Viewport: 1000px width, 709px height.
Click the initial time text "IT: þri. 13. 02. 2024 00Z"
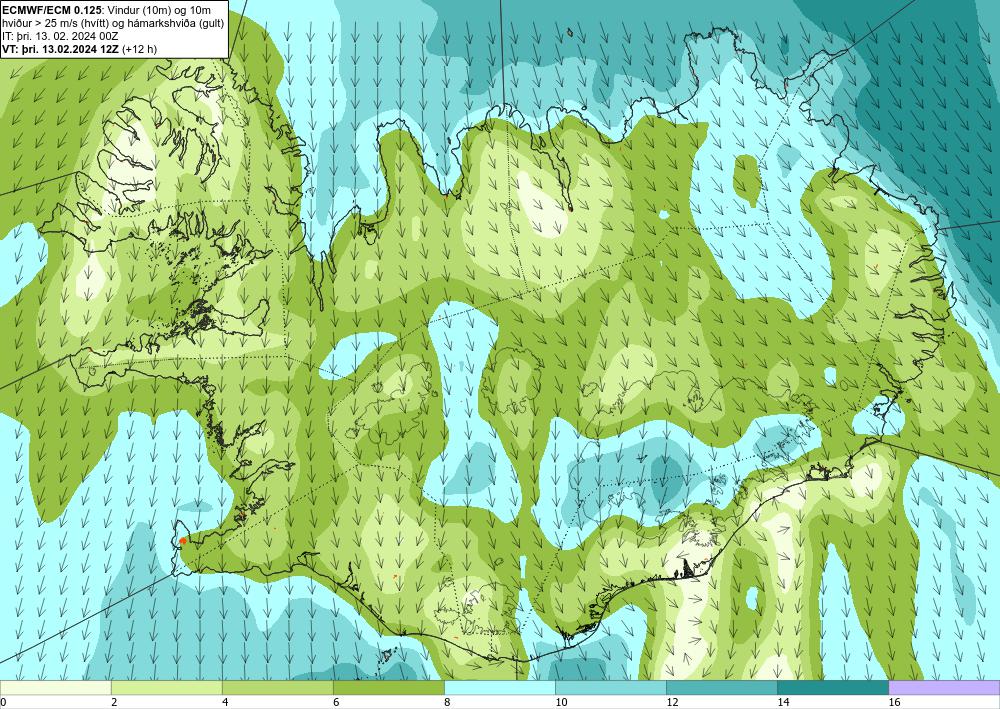click(60, 36)
